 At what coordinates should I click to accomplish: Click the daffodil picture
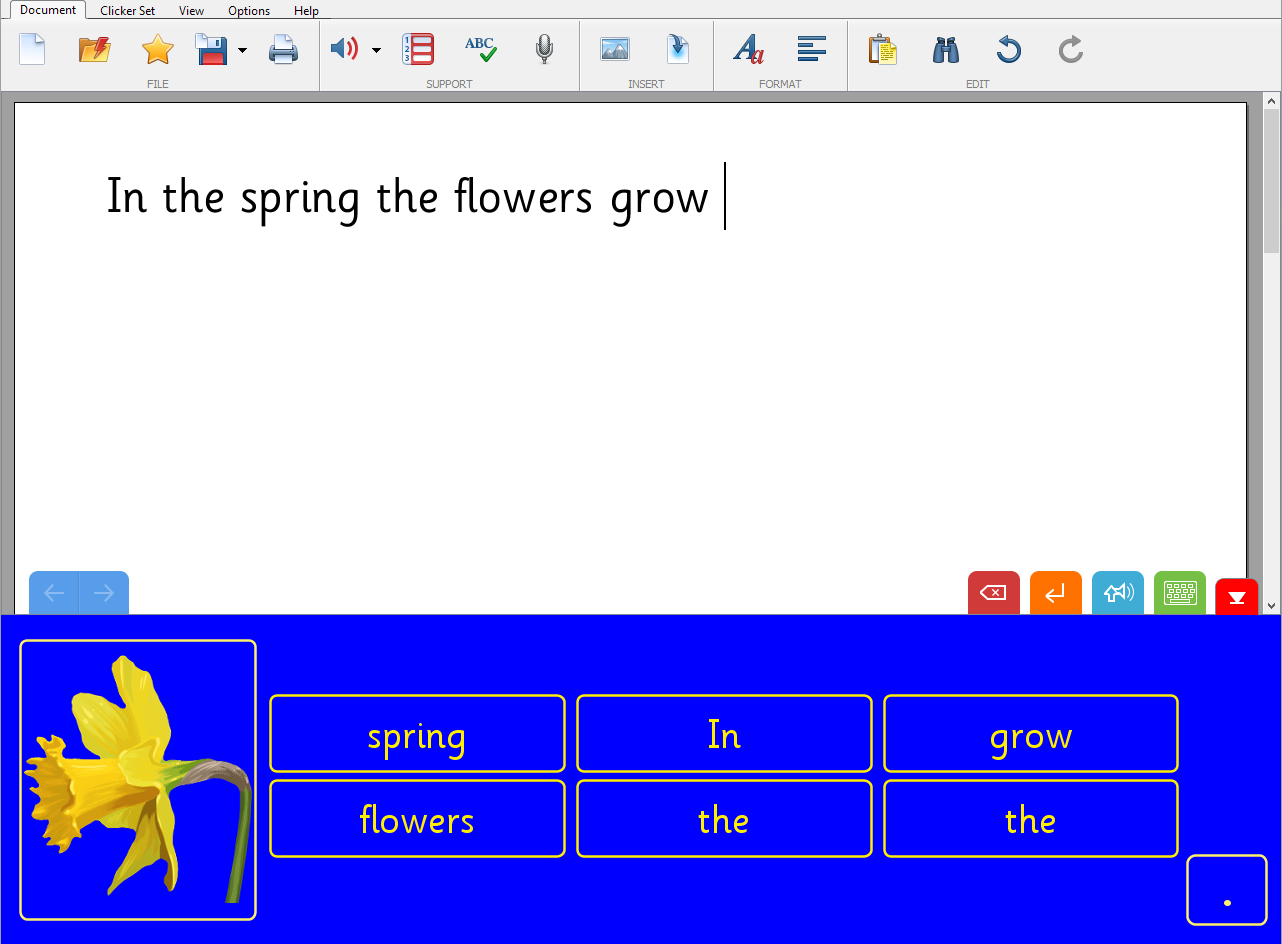138,780
